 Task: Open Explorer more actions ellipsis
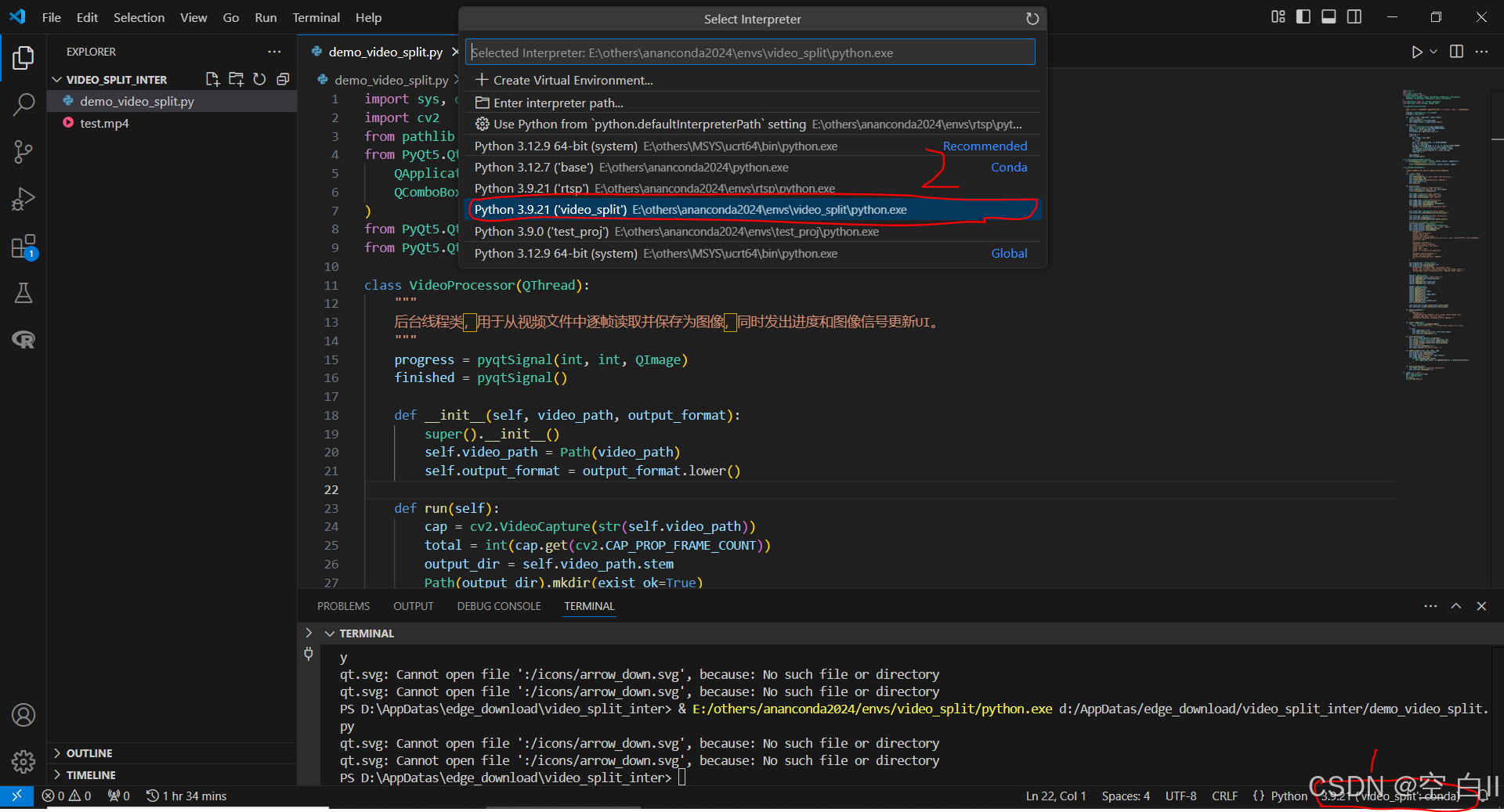(x=274, y=52)
